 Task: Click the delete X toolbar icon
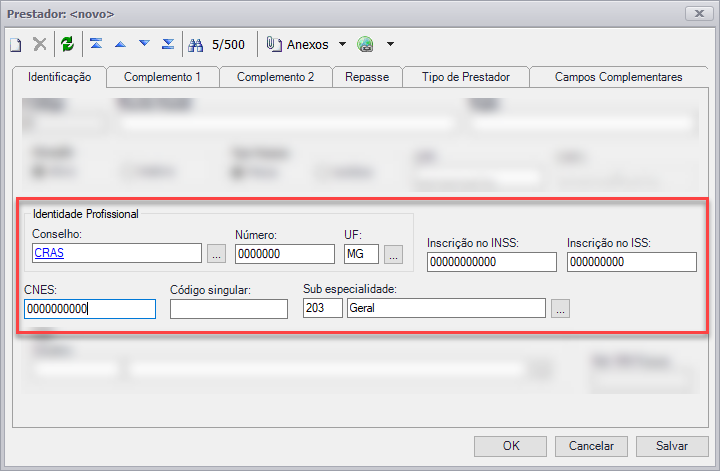pyautogui.click(x=40, y=45)
